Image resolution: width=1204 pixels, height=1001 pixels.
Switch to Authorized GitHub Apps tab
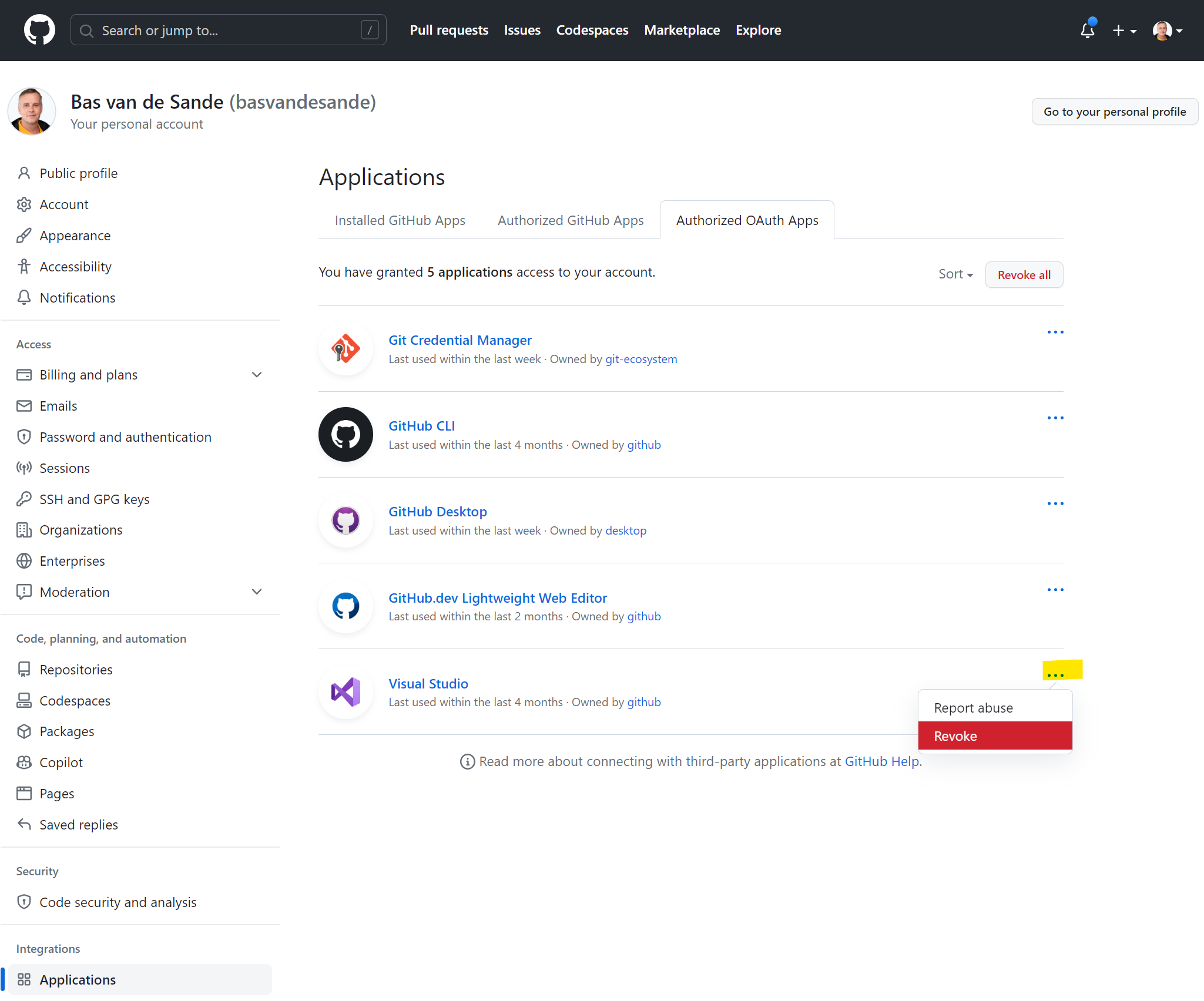tap(570, 220)
